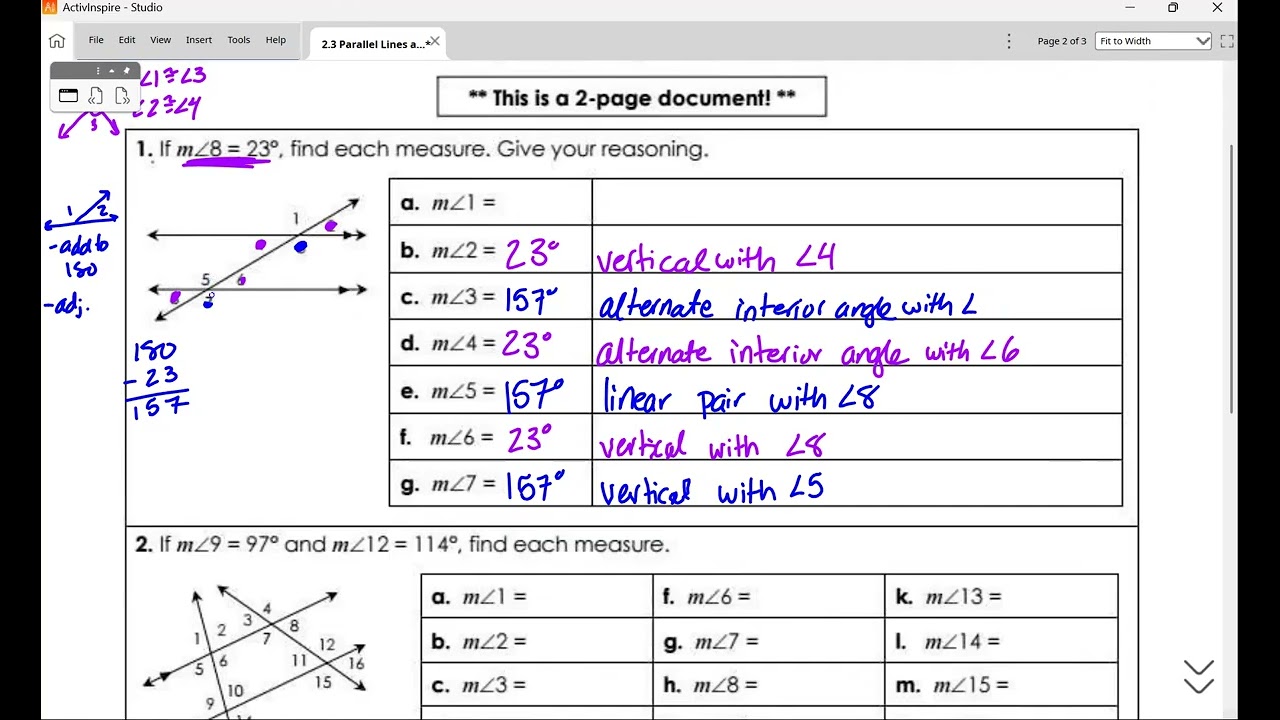Click problem 2 'If m∠9 = 97°' statement

click(x=402, y=545)
